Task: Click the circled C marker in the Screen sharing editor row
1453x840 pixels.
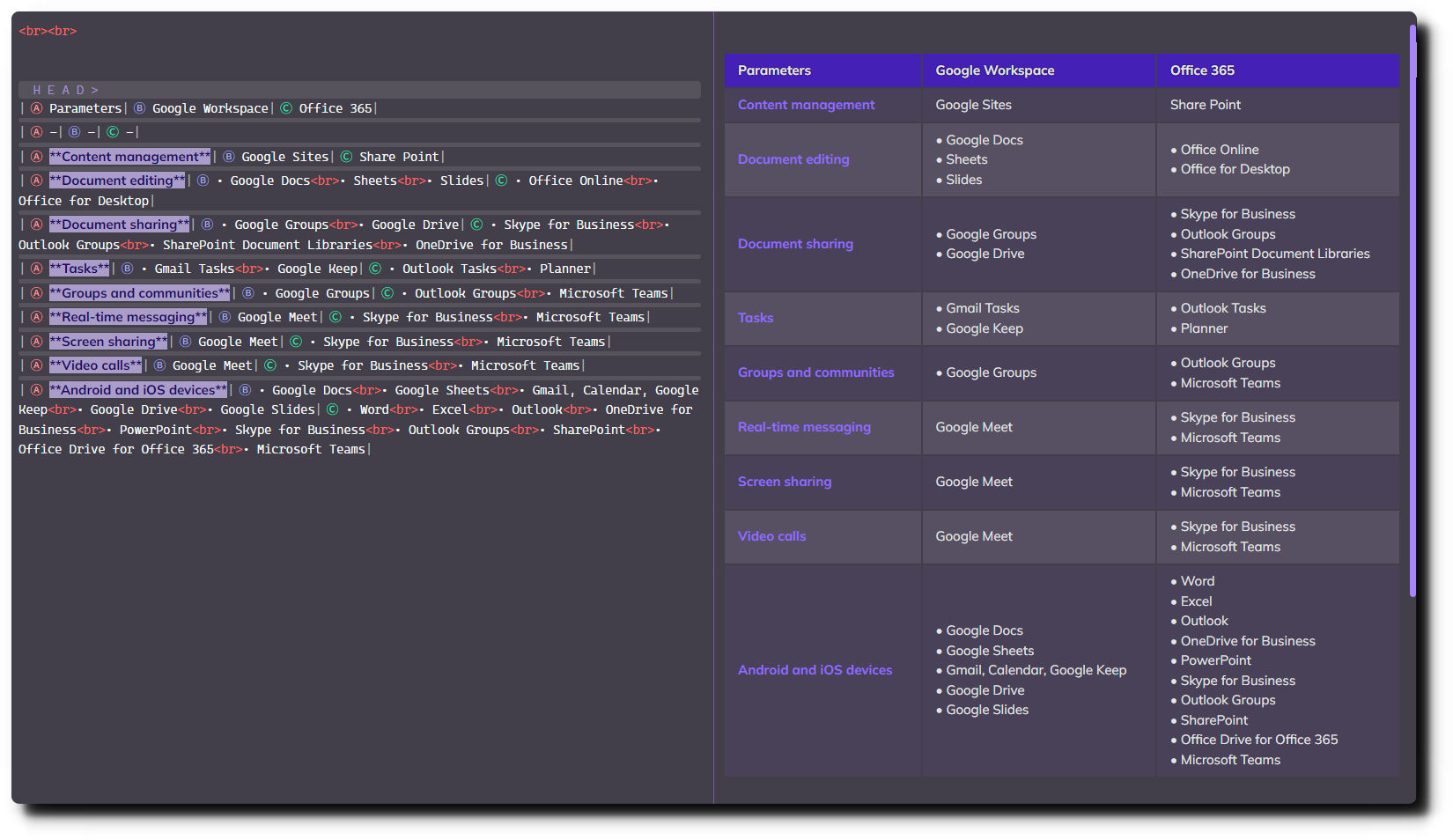Action: [x=296, y=342]
